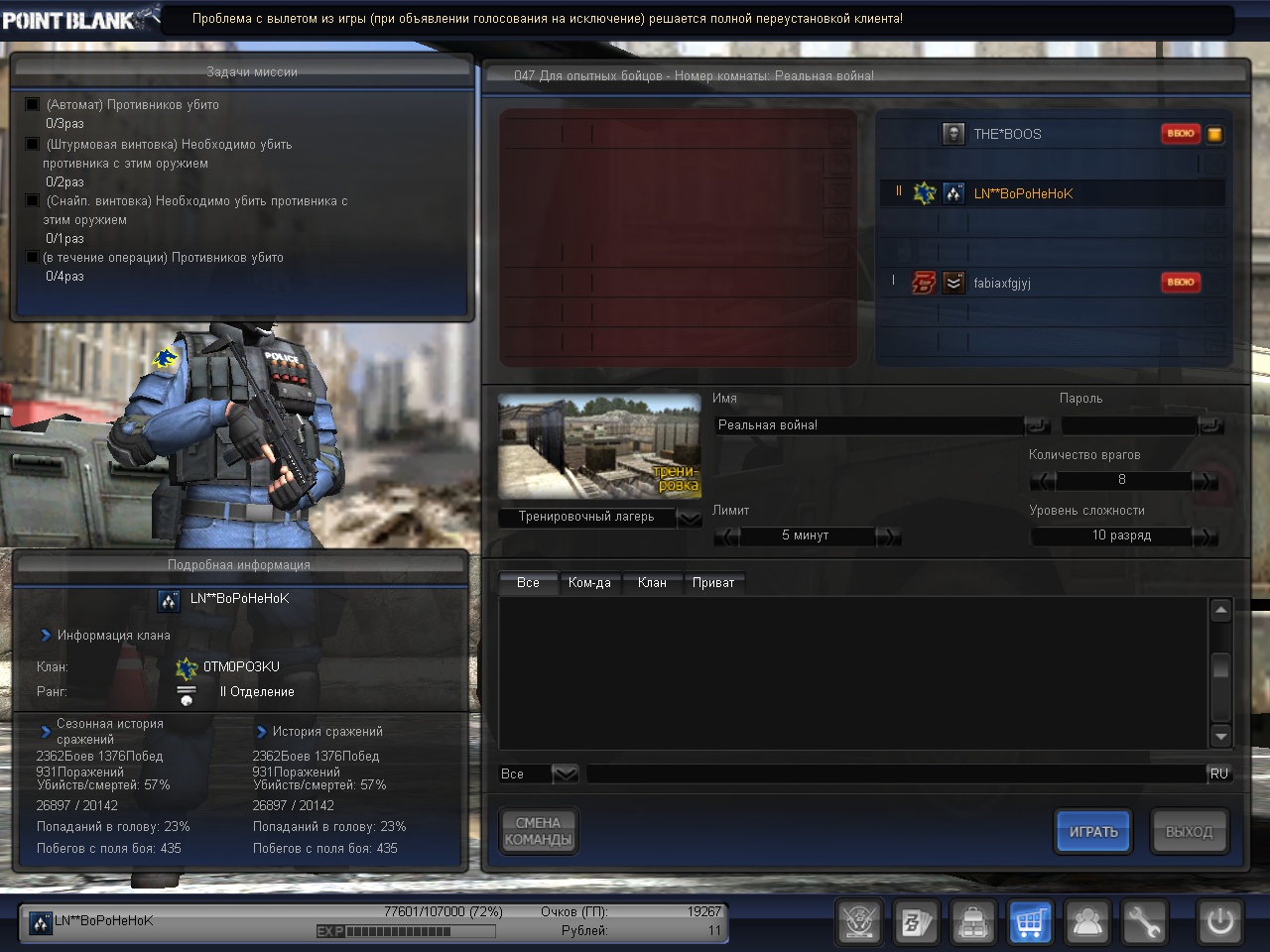Viewport: 1270px width, 952px height.
Task: Click the Пароль password input field
Action: pos(1128,425)
